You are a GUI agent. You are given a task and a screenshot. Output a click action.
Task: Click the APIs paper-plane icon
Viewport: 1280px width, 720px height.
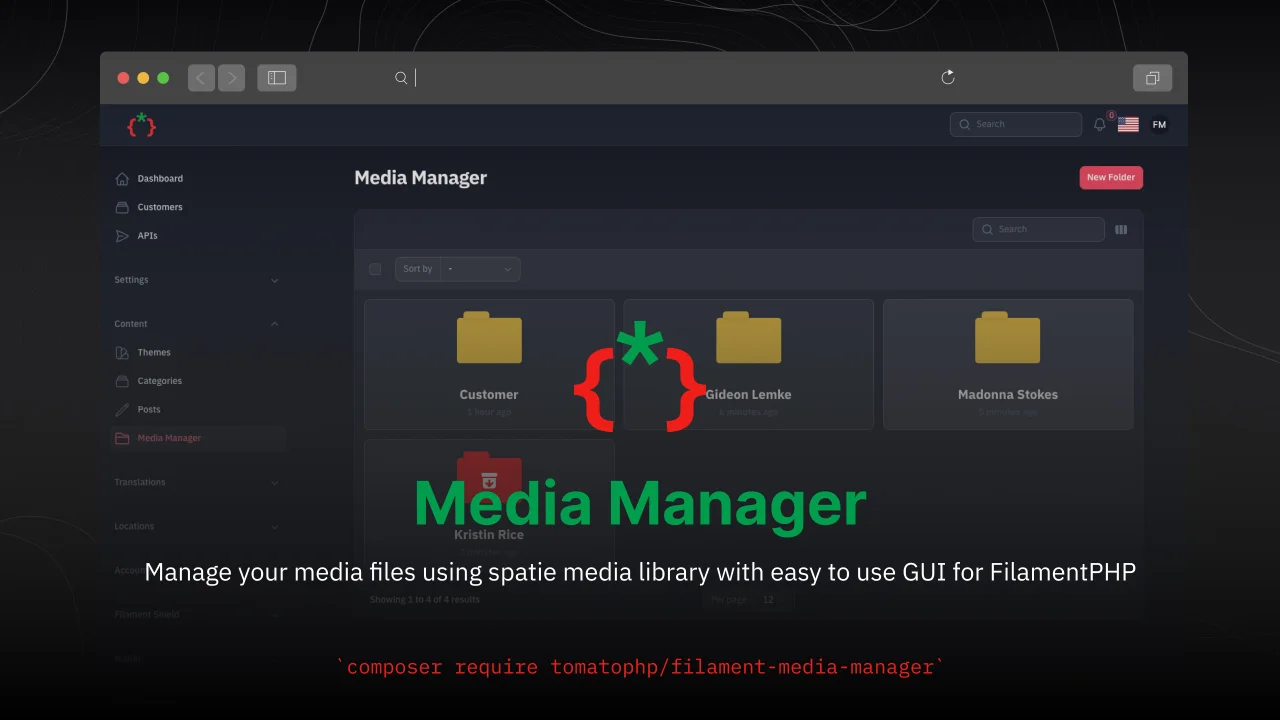[x=120, y=235]
